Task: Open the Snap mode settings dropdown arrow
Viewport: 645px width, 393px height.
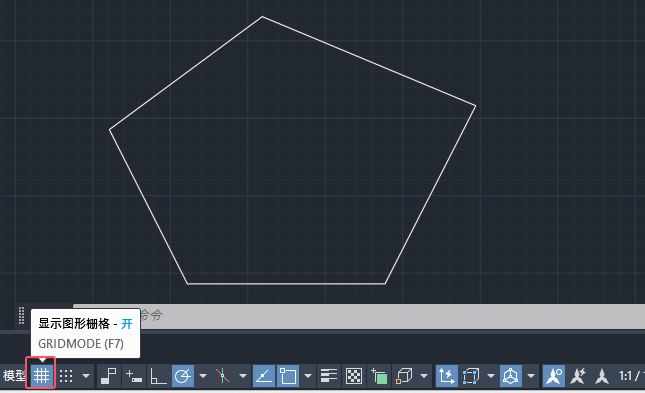Action: click(x=86, y=375)
